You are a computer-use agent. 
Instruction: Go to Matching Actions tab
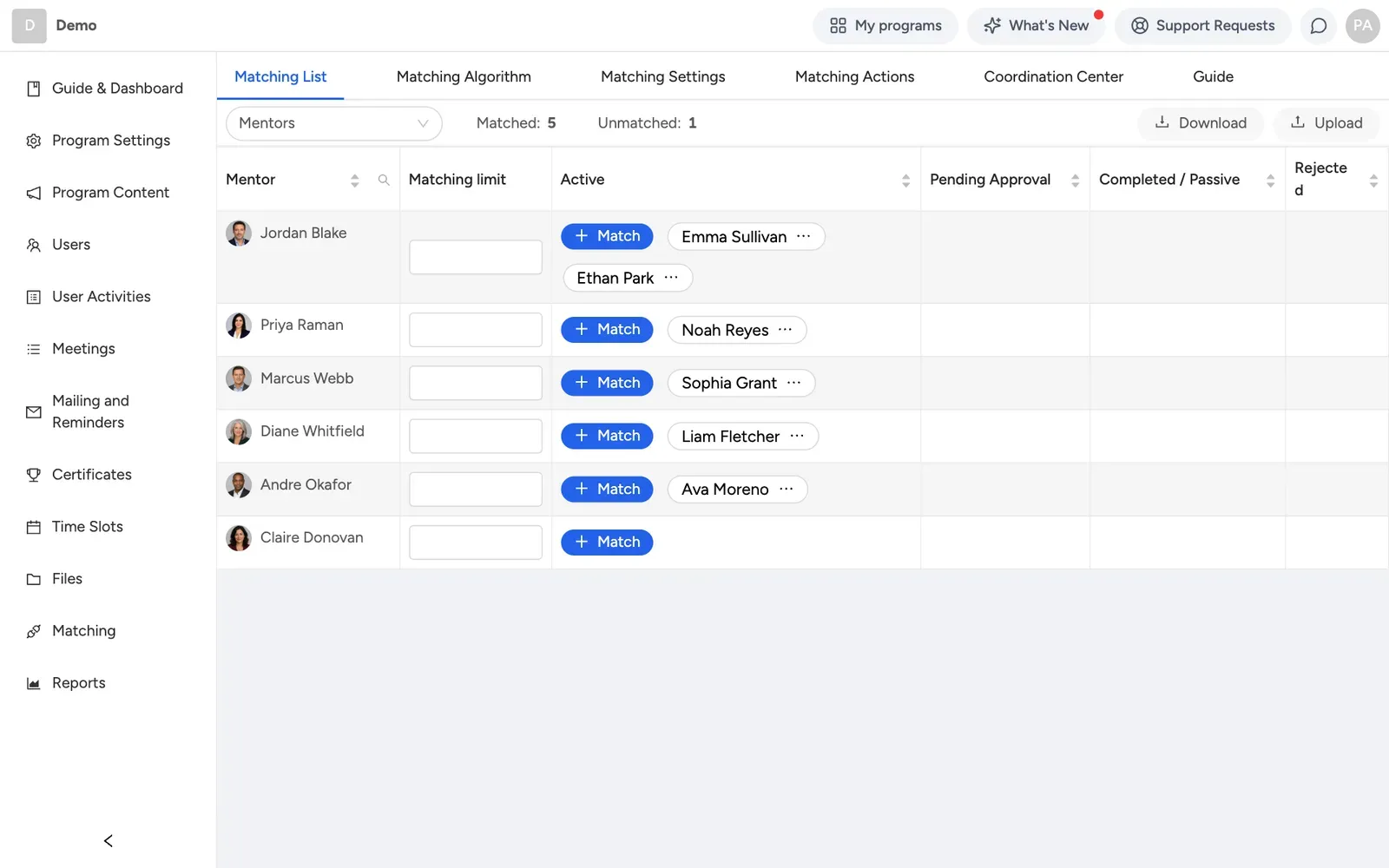(854, 76)
